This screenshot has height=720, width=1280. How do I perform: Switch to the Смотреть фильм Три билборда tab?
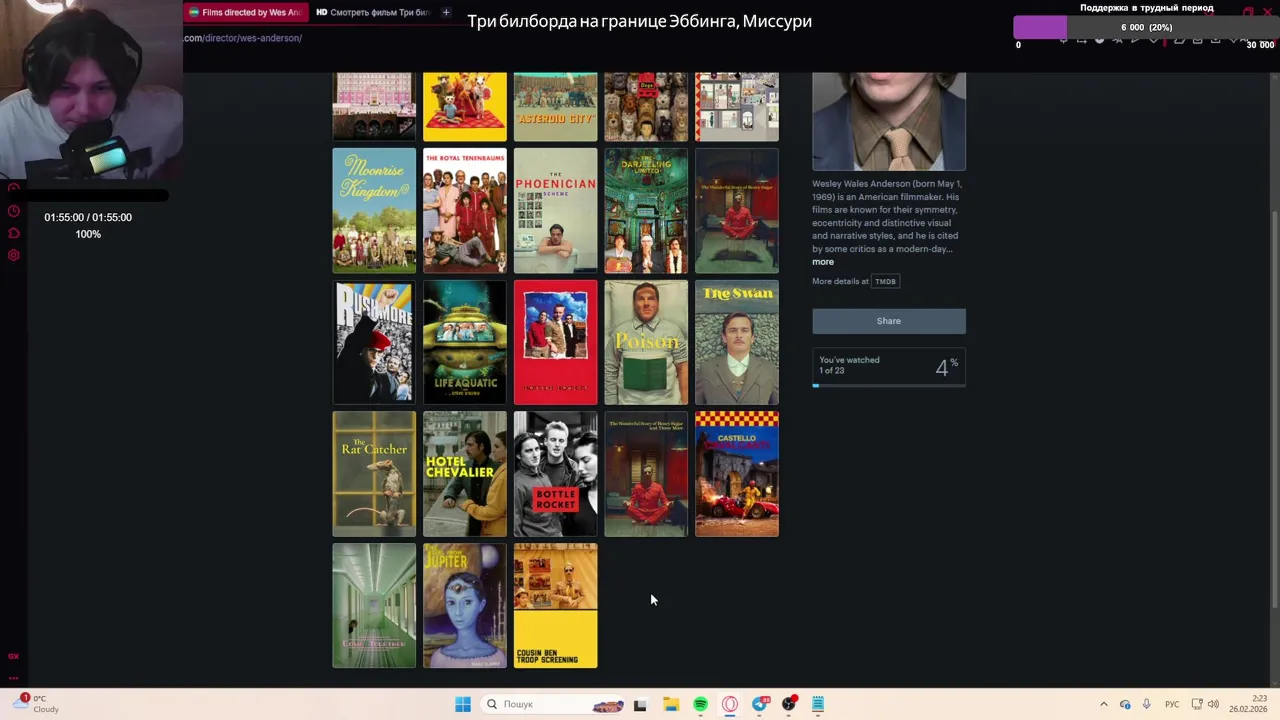[372, 12]
